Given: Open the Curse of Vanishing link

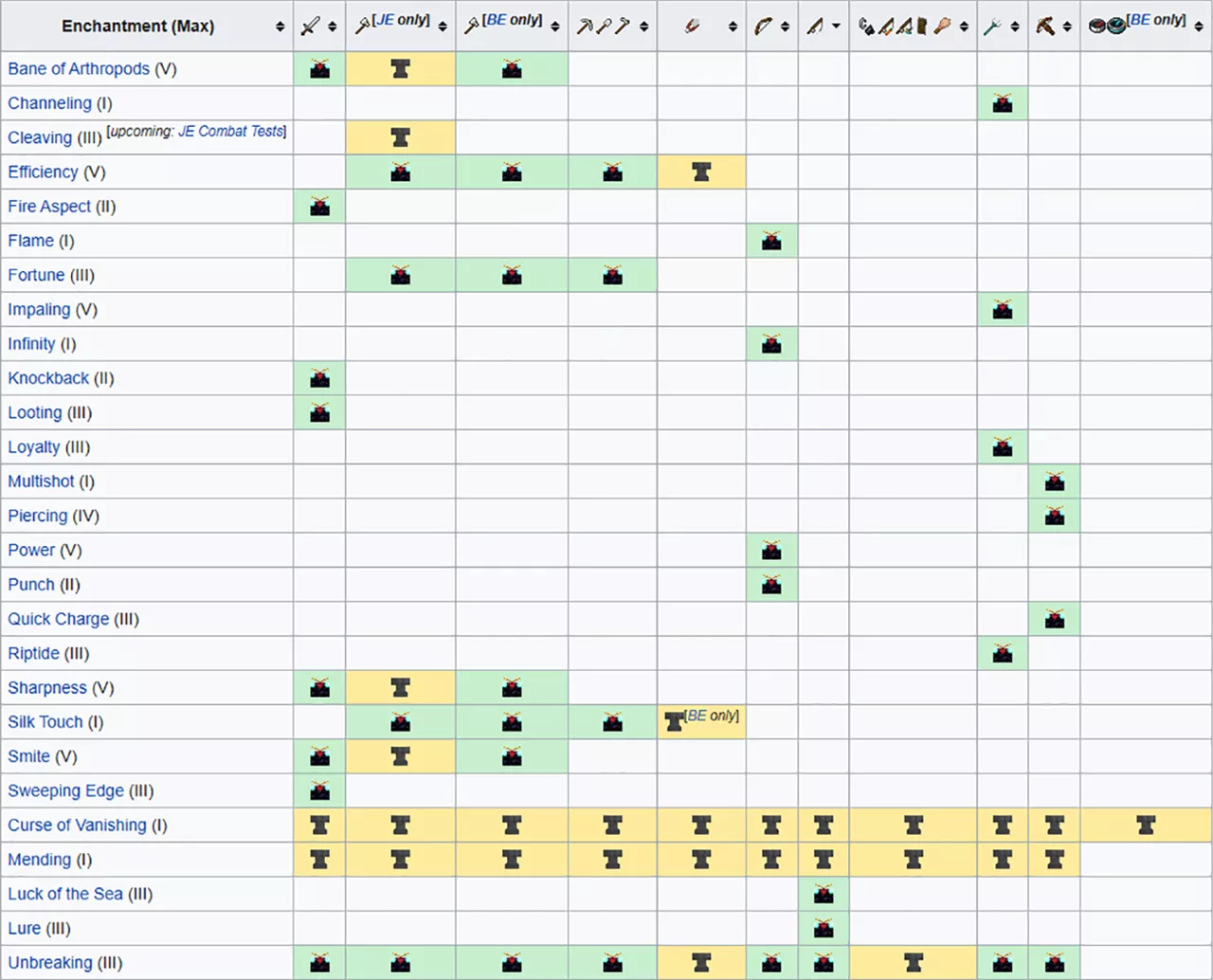Looking at the screenshot, I should click(78, 826).
